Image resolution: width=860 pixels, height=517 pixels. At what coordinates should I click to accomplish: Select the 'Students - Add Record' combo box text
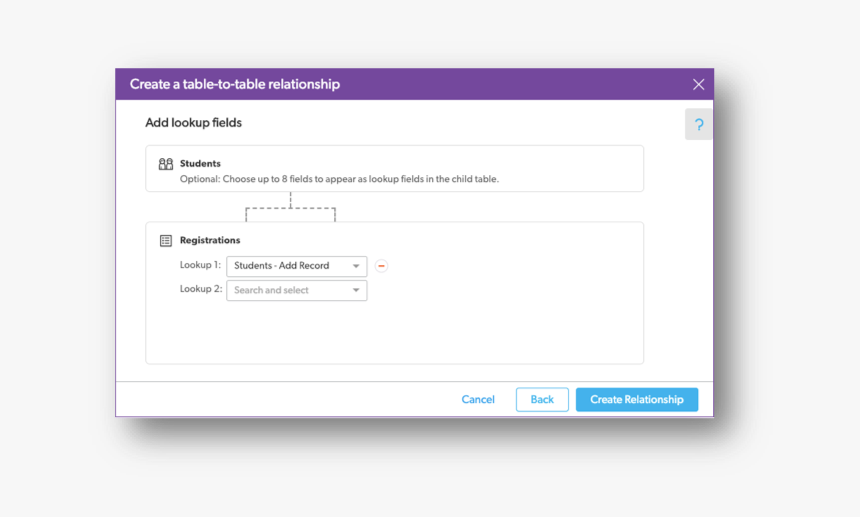(282, 266)
